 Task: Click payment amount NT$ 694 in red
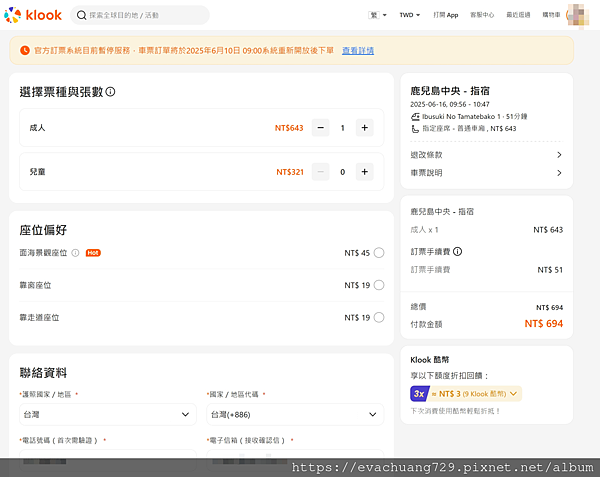[x=543, y=324]
